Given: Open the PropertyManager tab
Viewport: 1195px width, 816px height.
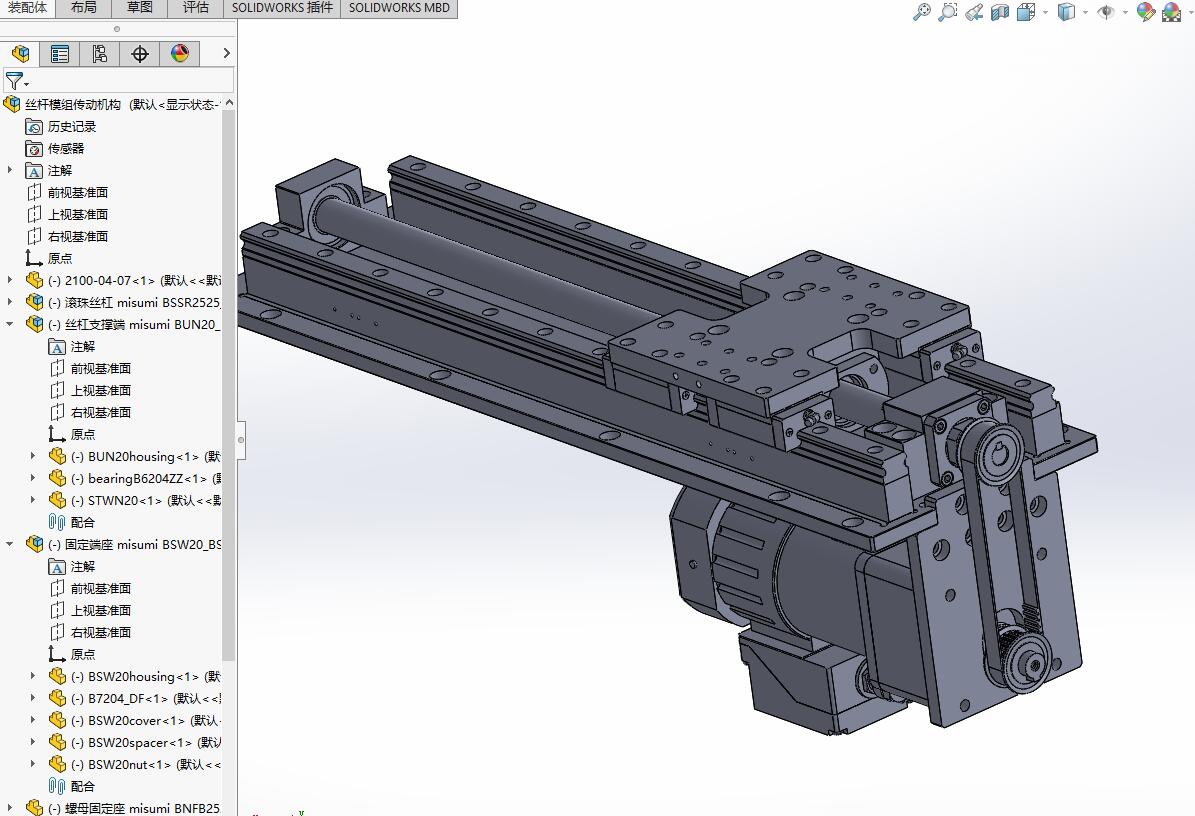Looking at the screenshot, I should pos(59,53).
